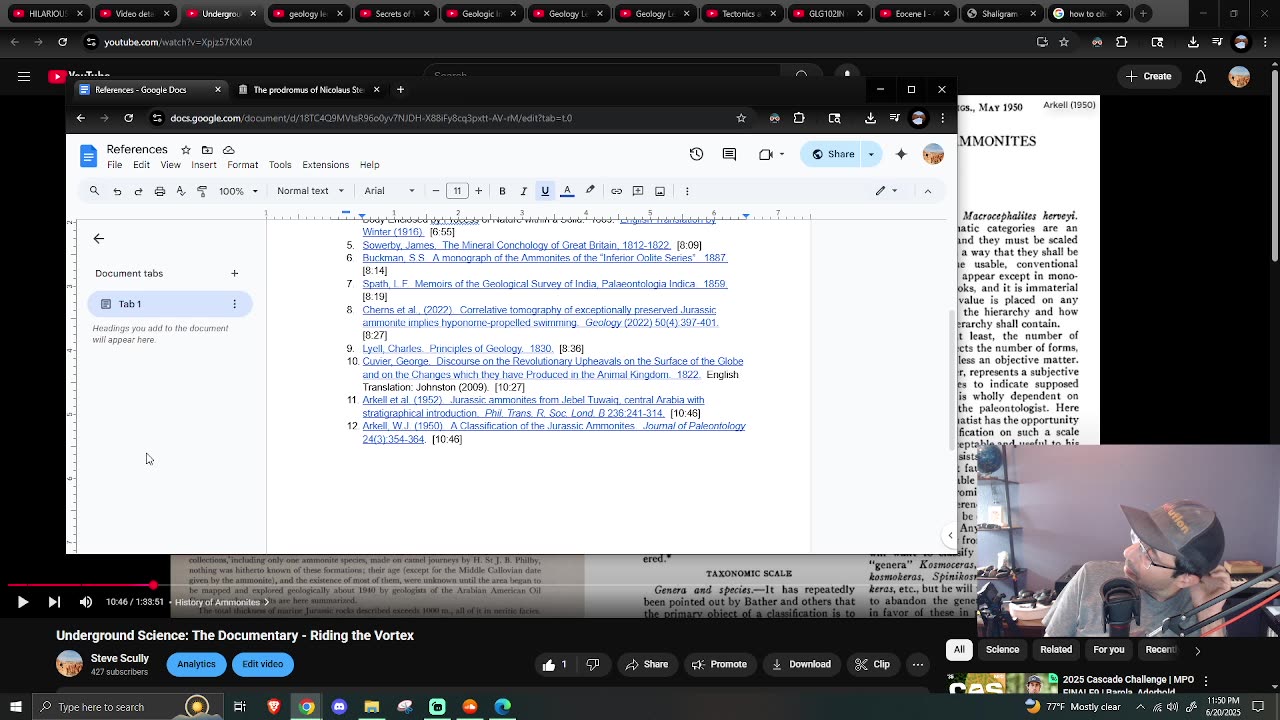Switch to The prodromus of Nicolaus tab

[x=308, y=90]
